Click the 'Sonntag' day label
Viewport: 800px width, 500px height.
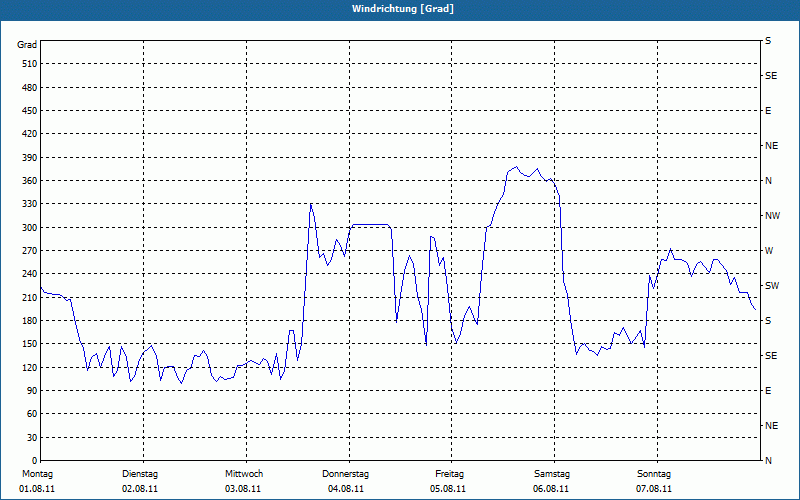654,474
